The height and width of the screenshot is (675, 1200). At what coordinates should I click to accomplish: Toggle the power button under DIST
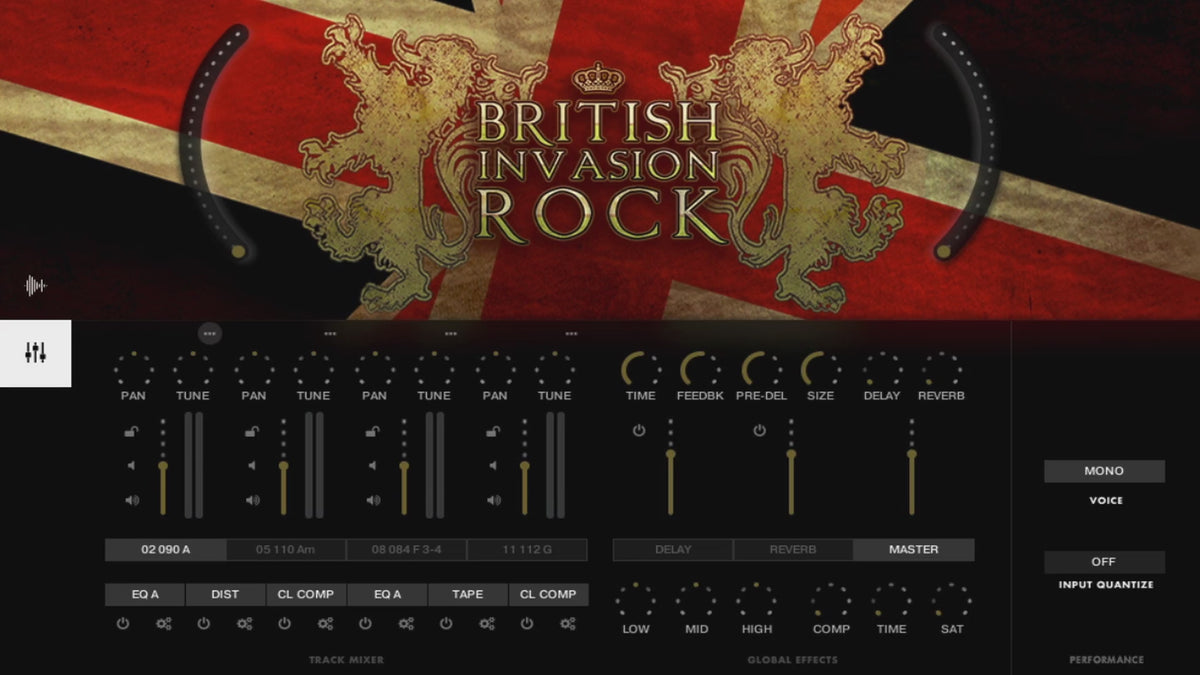pos(204,624)
